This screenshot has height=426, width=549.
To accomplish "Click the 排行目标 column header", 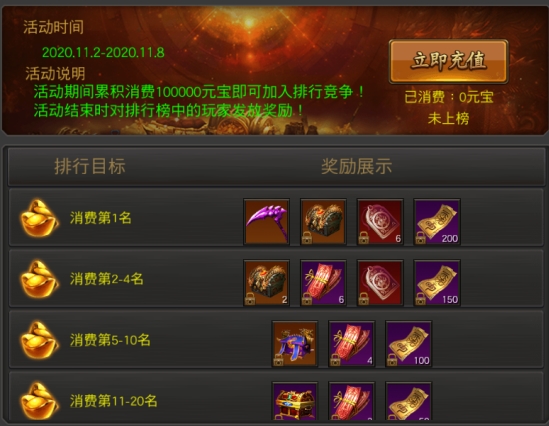I will [x=90, y=166].
